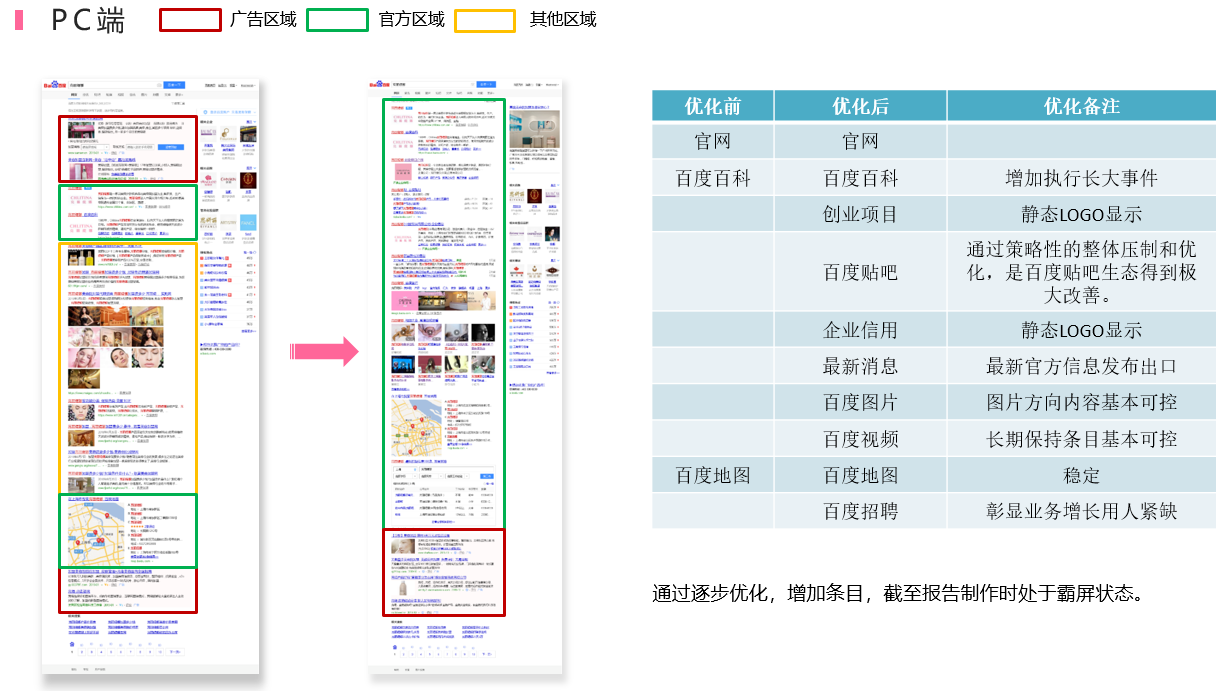Click the PC端 slide title
The height and width of the screenshot is (691, 1230).
88,20
